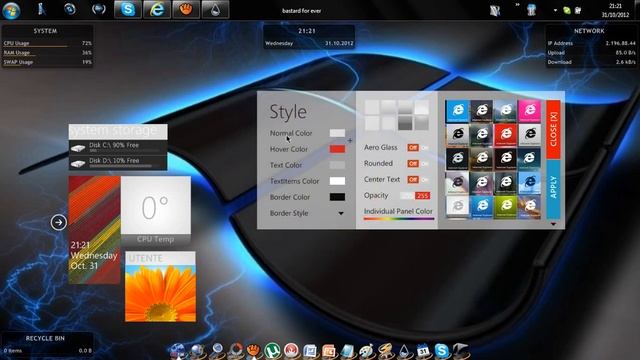The width and height of the screenshot is (640, 360).
Task: Toggle Center Text switch
Action: pyautogui.click(x=418, y=179)
